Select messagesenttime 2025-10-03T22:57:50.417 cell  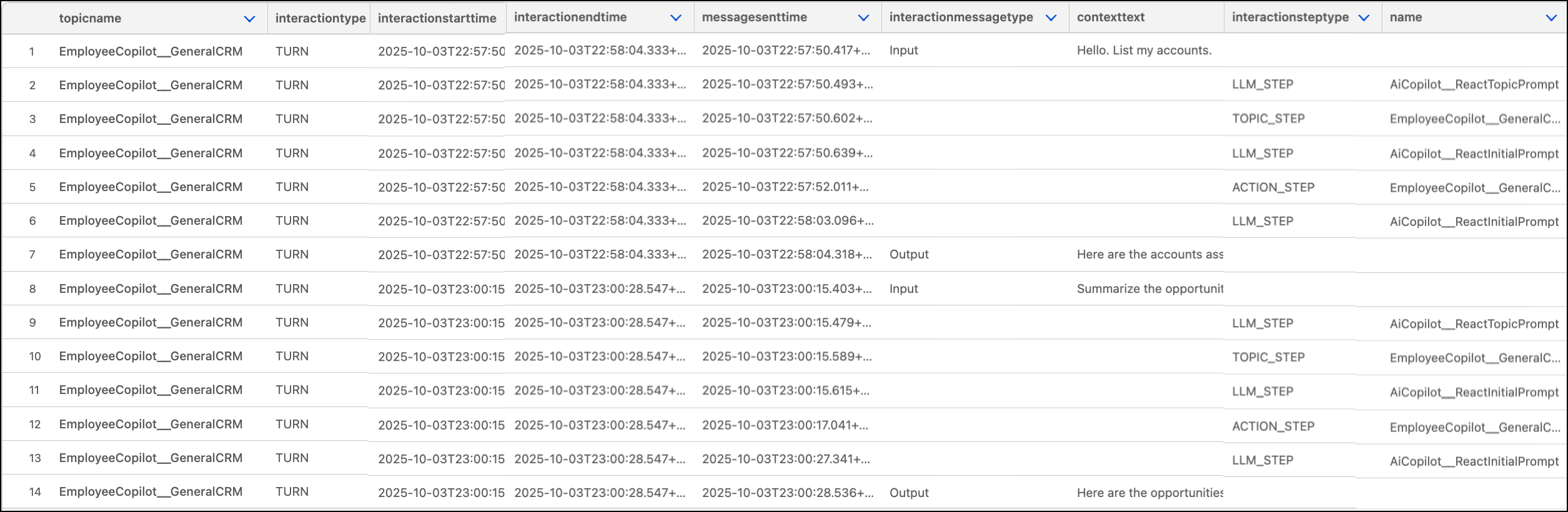786,51
